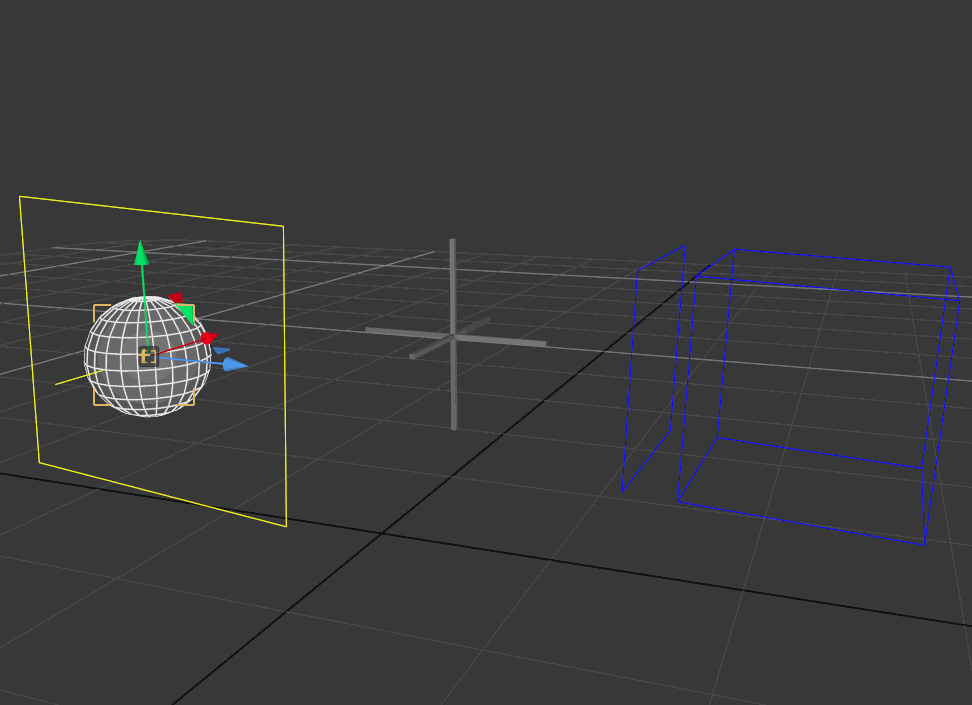The image size is (972, 705).
Task: Click the bottom-right corner of yellow frame
Action: [x=286, y=525]
